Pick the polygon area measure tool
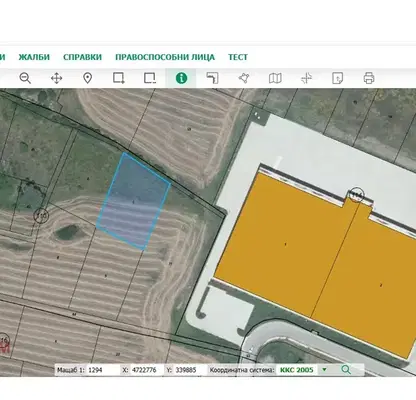The height and width of the screenshot is (400, 416). (244, 78)
